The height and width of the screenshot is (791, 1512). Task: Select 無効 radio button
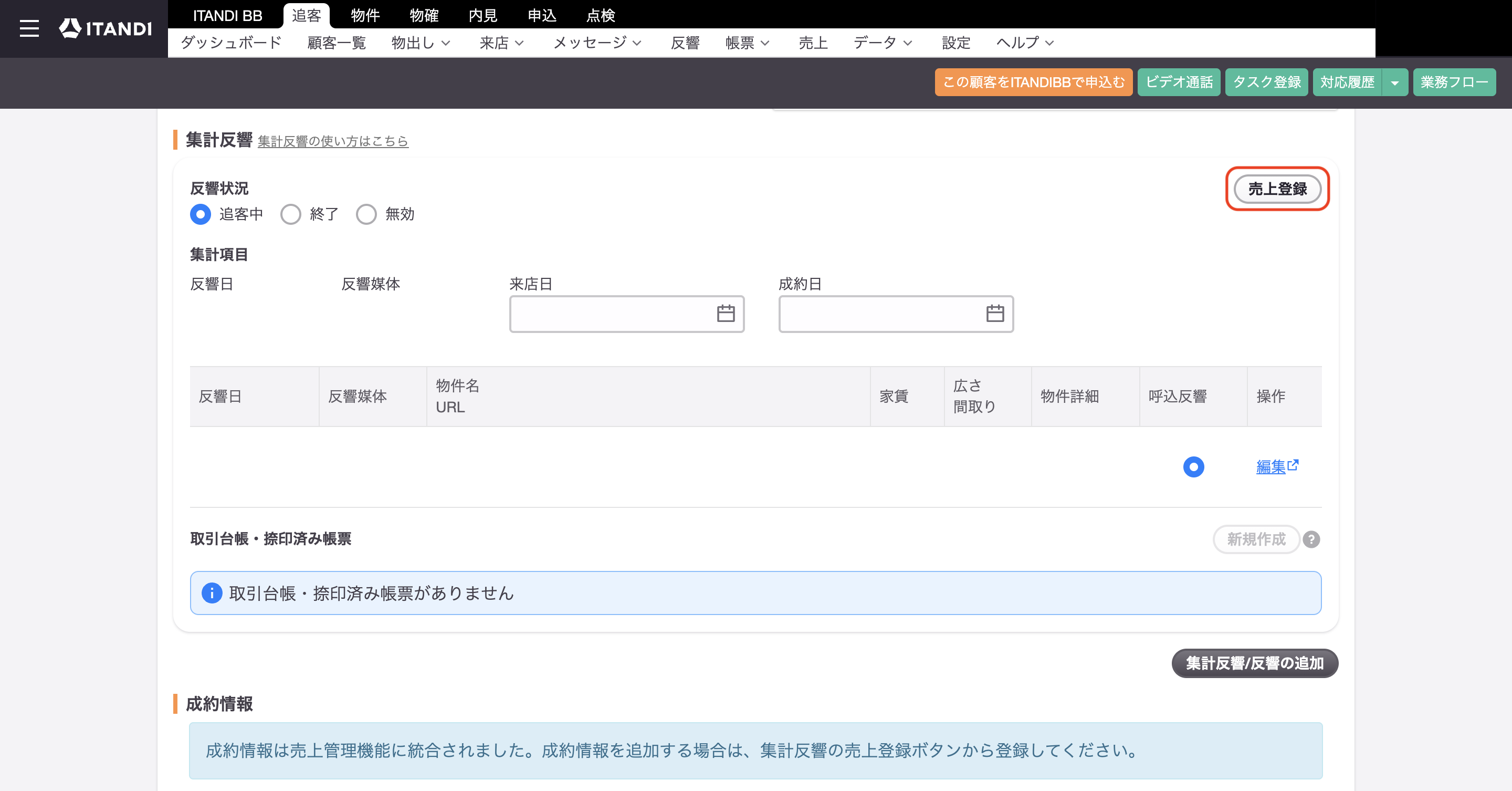(x=366, y=214)
